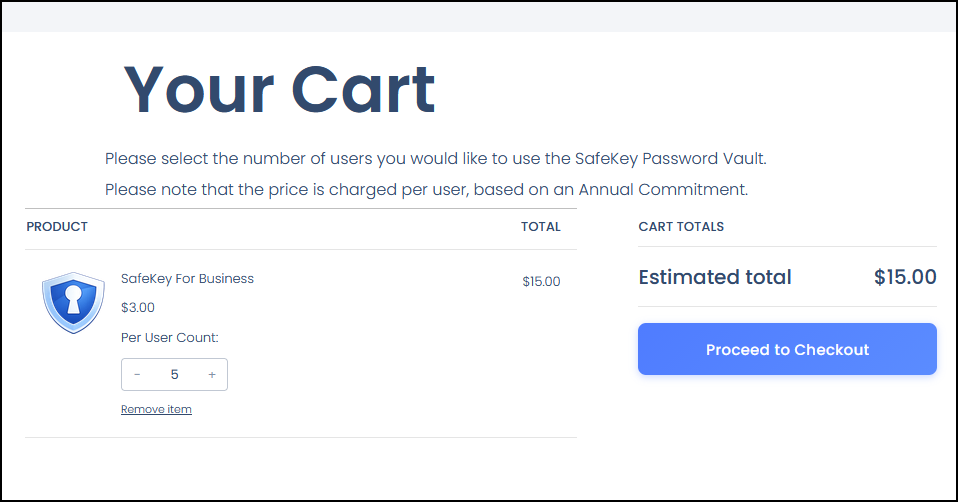This screenshot has height=502, width=958.
Task: Increase user count with the plus button
Action: 212,374
